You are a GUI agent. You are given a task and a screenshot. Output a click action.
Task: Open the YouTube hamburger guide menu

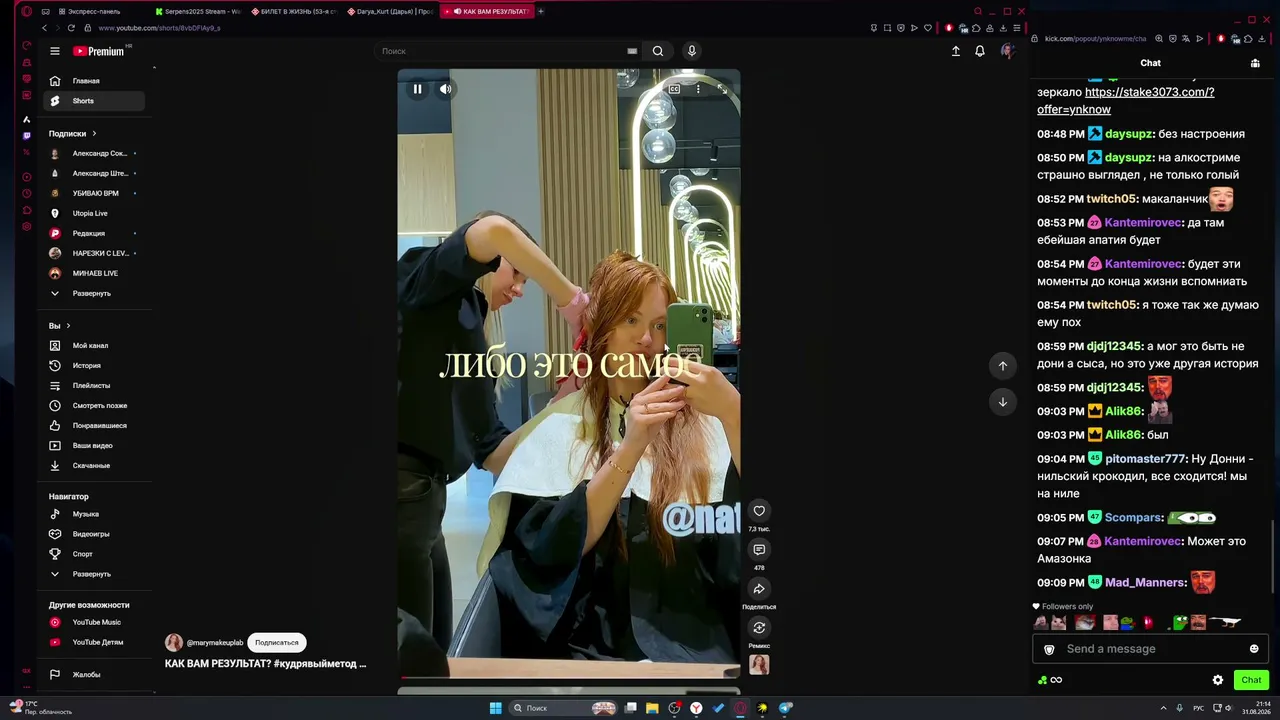click(55, 51)
